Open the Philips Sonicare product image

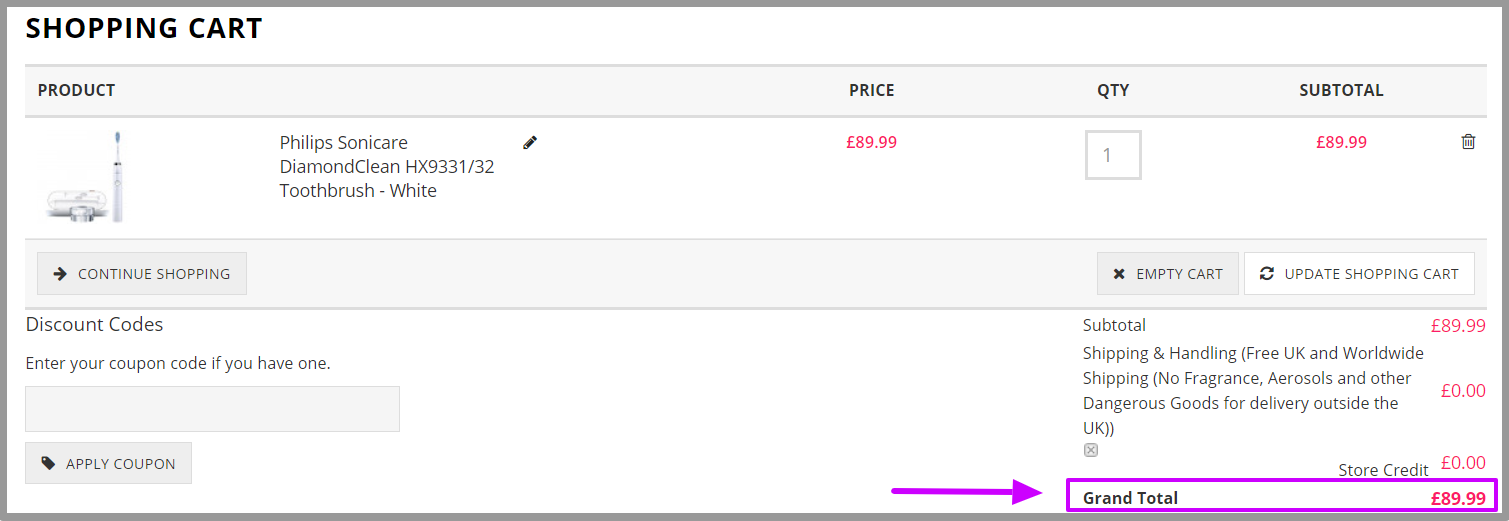click(85, 176)
